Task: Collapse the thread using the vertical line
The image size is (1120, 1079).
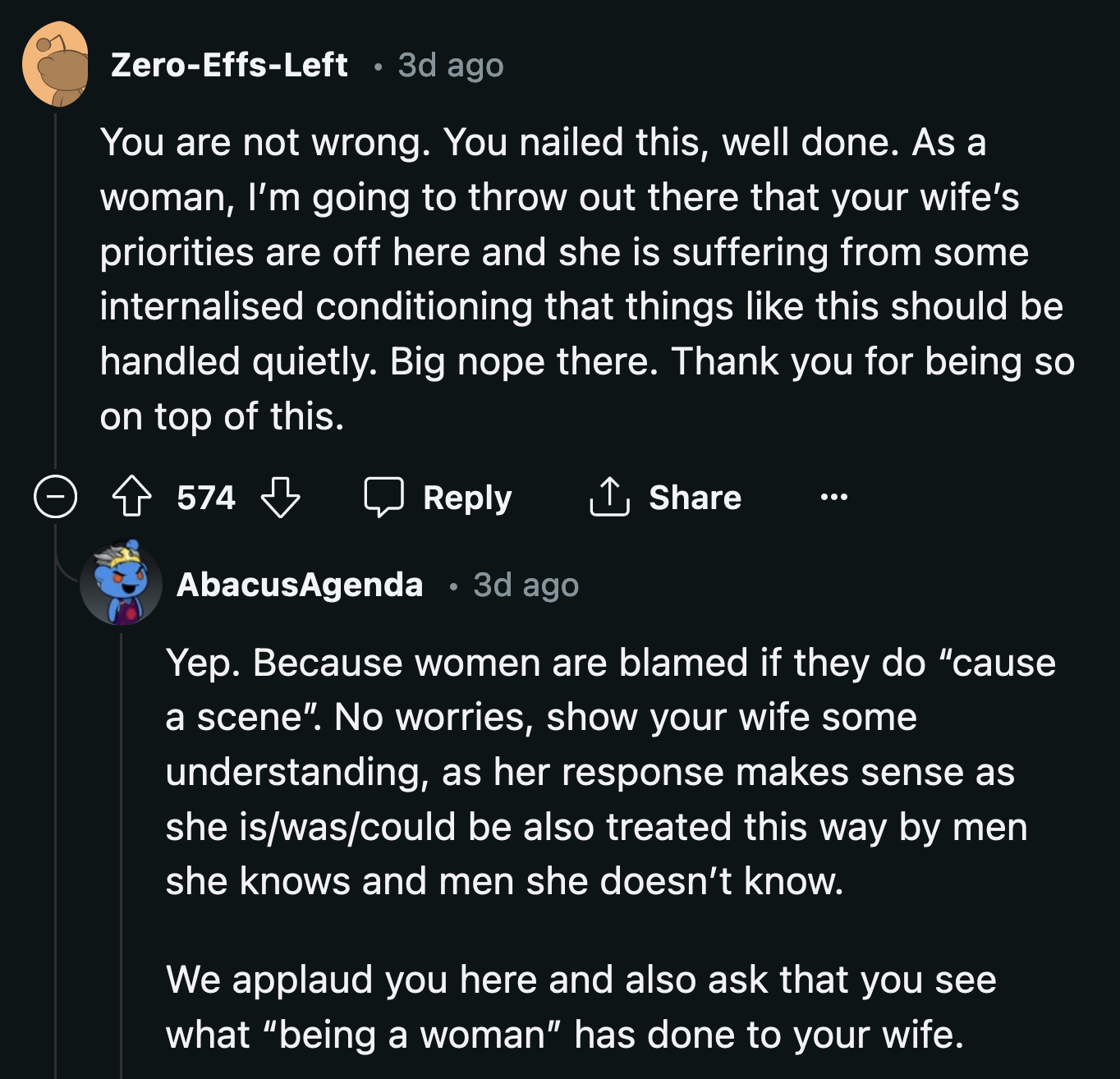Action: coord(54,287)
